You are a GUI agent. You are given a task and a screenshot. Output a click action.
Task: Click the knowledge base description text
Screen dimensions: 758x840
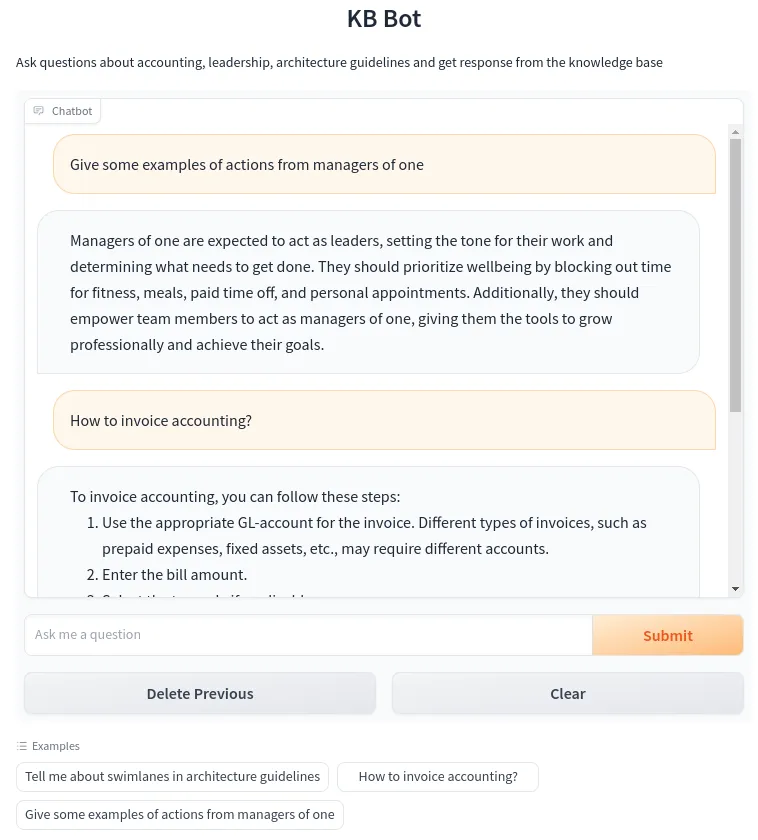[x=338, y=62]
